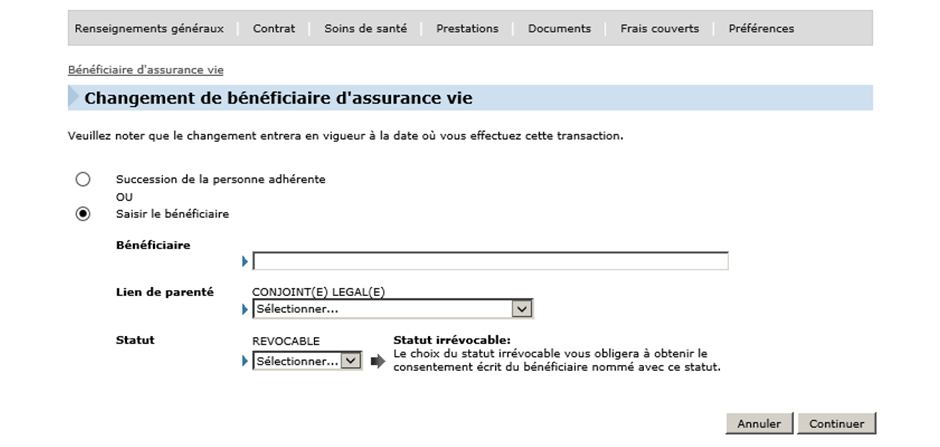Screen dimensions: 940x447
Task: Focus the Bénéficiaire name input field
Action: click(490, 261)
